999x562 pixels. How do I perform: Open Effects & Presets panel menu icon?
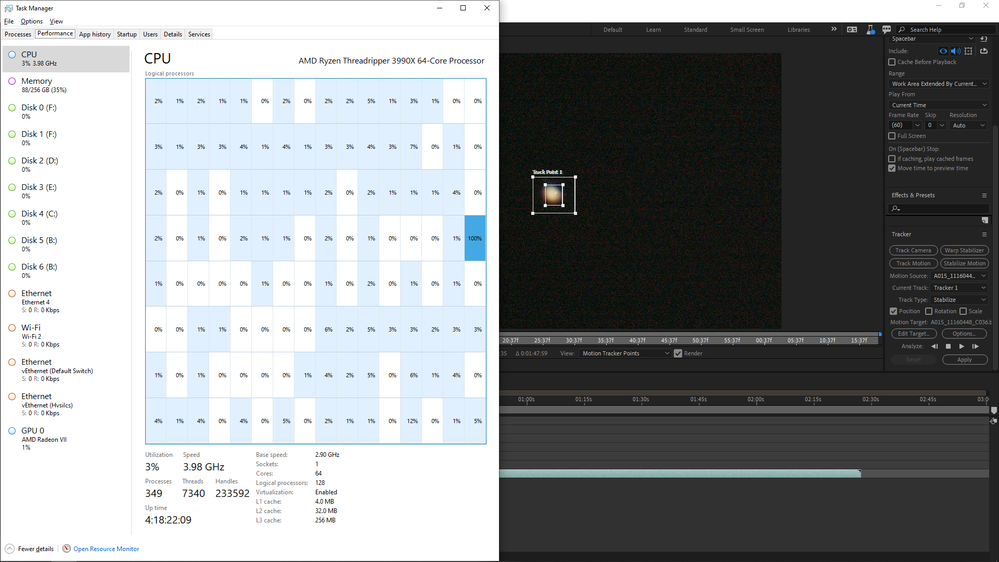(x=984, y=196)
